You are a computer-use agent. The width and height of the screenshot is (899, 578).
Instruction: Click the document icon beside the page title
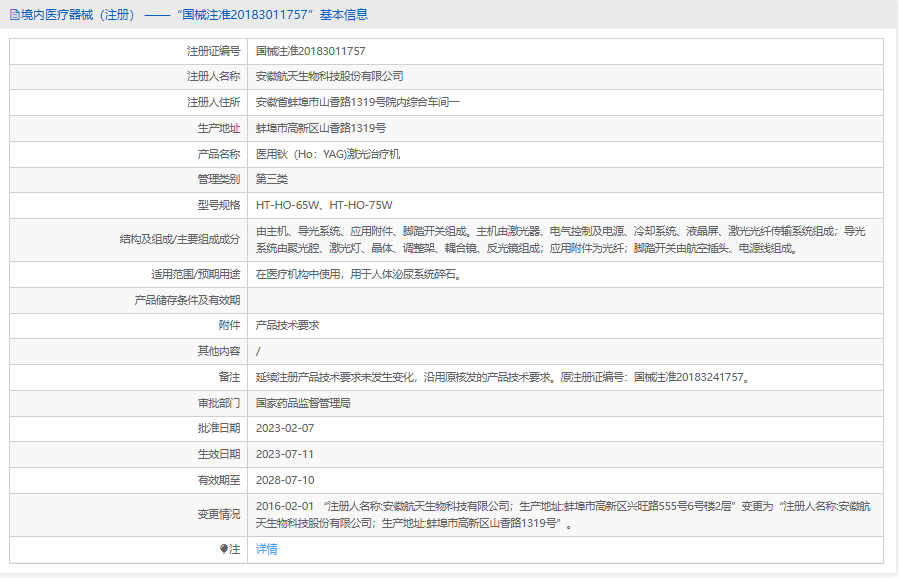tap(14, 15)
